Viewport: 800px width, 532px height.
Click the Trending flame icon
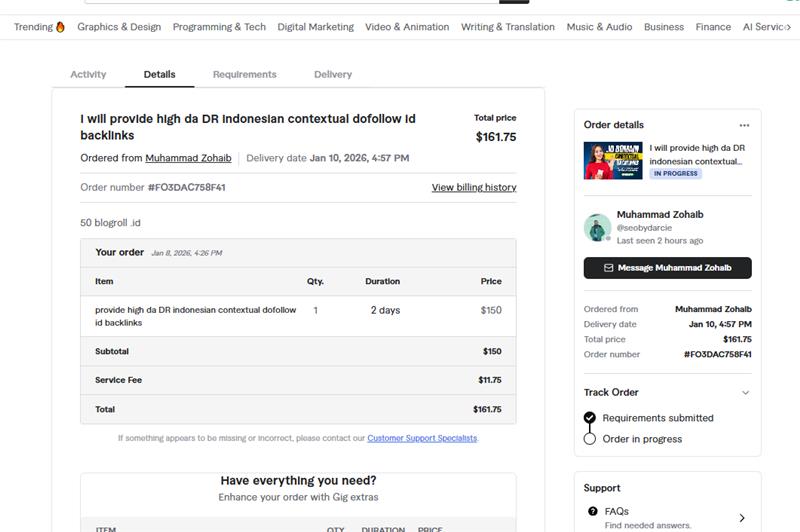tap(60, 27)
